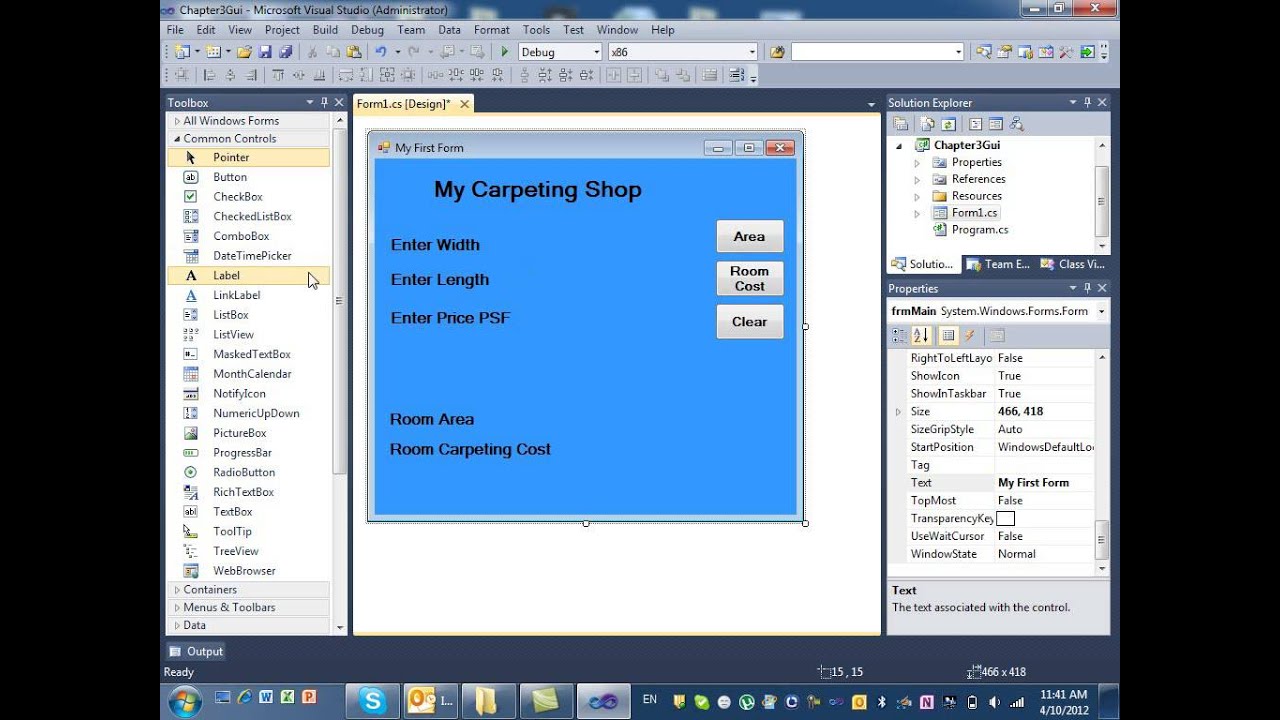
Task: Click the Paste clipboard toolbar icon
Action: tap(354, 52)
